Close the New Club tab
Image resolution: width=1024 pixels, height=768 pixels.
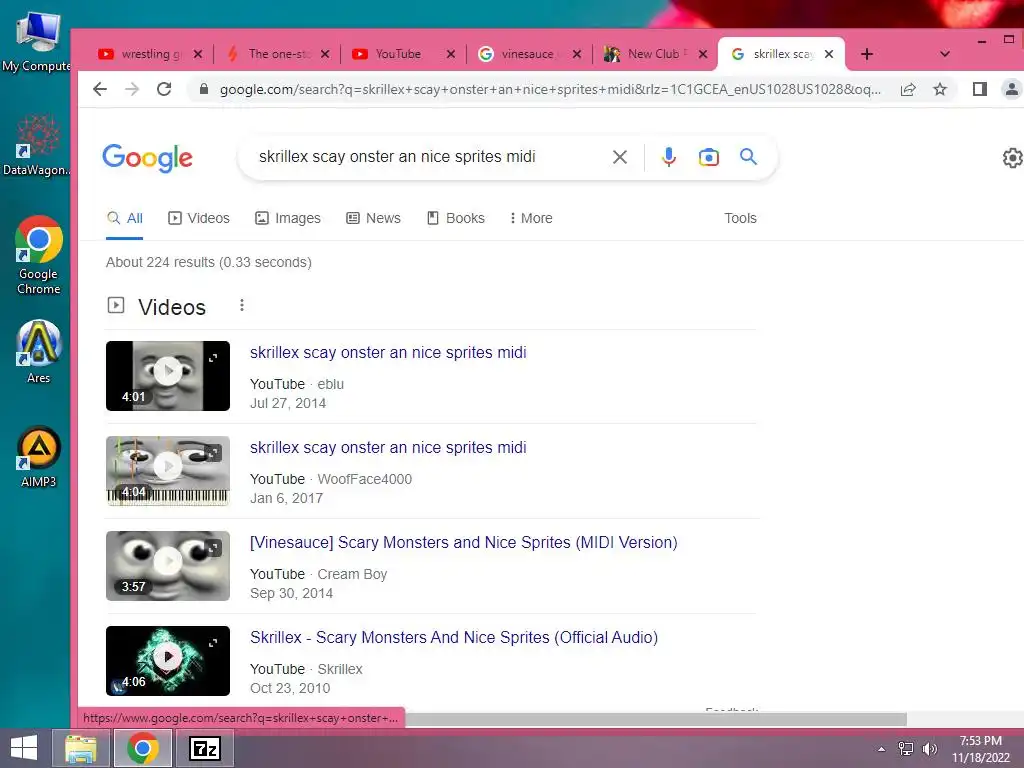703,54
